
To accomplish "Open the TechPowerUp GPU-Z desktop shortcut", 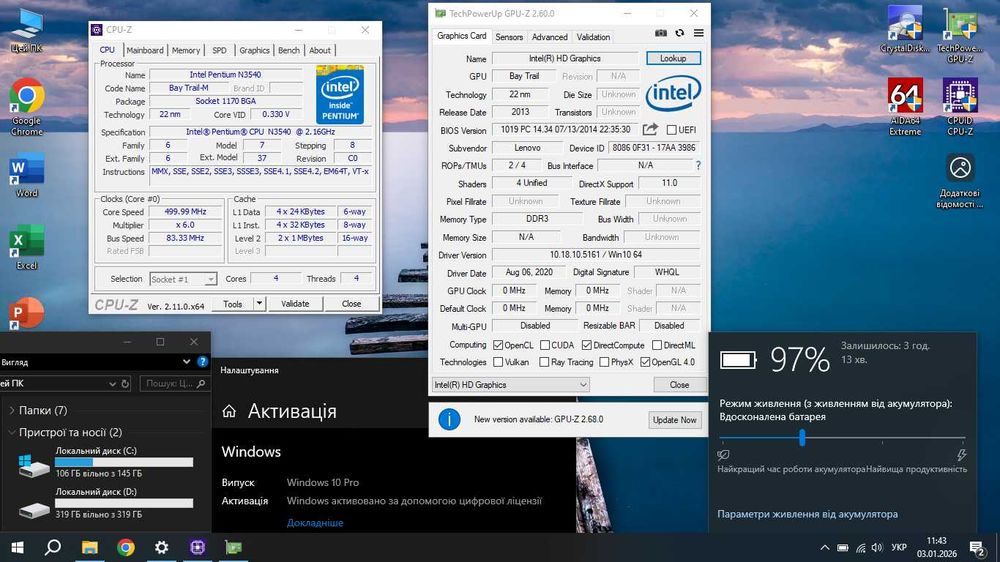I will pos(960,35).
